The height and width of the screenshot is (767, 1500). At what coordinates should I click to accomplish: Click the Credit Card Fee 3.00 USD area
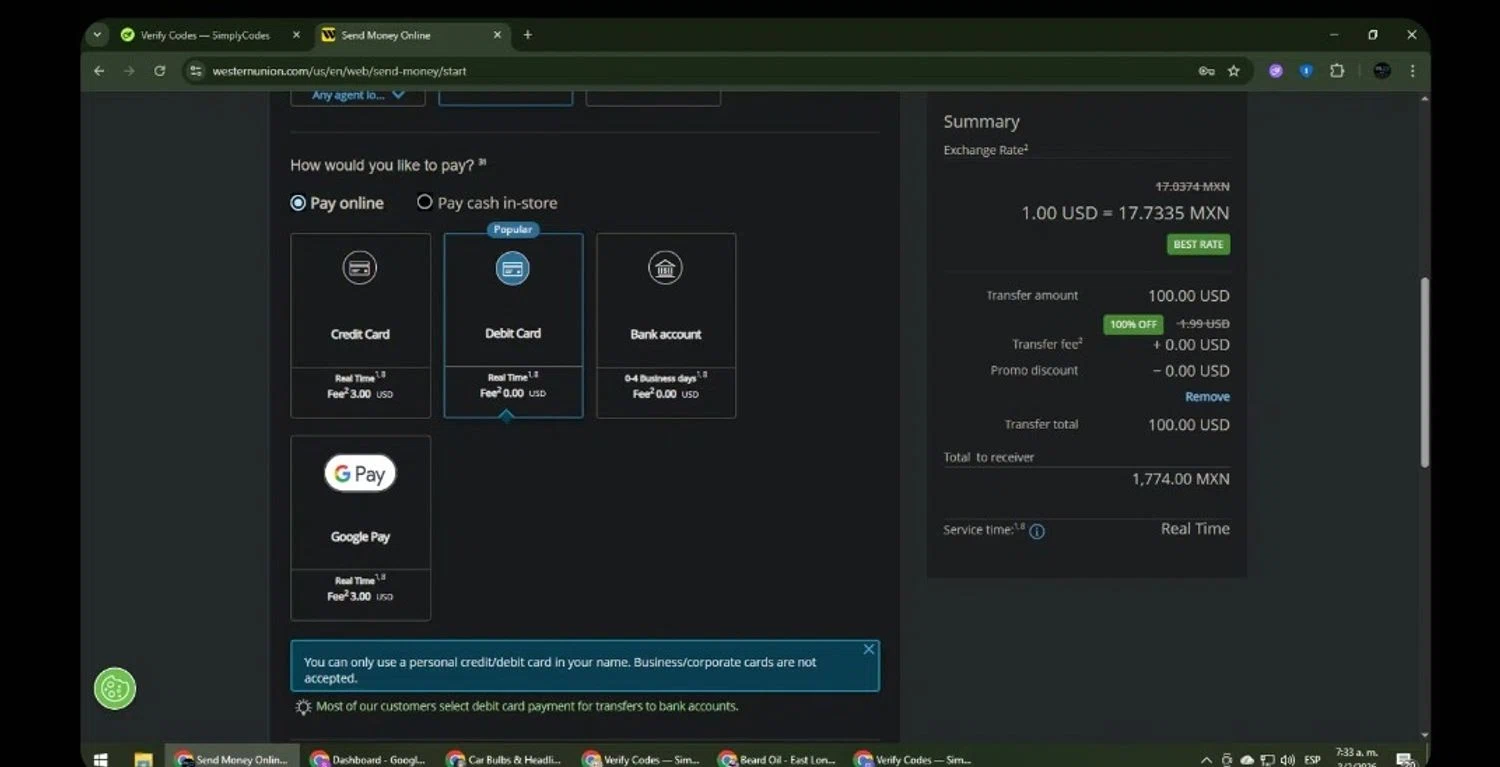[x=360, y=394]
